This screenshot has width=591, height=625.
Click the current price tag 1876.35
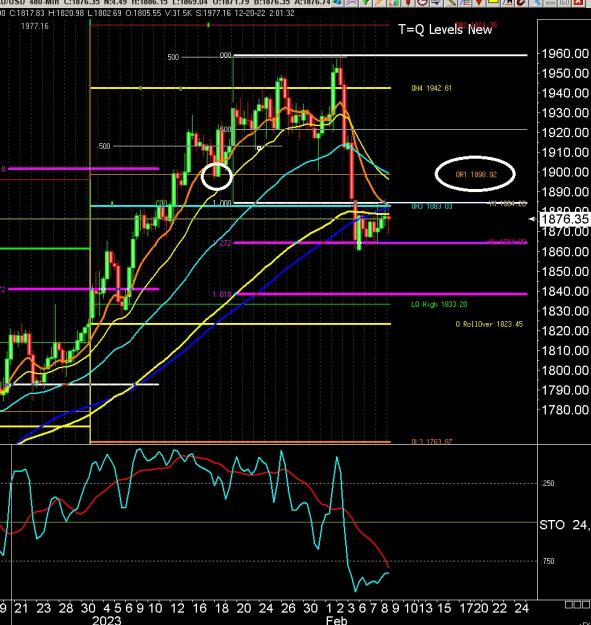[564, 219]
